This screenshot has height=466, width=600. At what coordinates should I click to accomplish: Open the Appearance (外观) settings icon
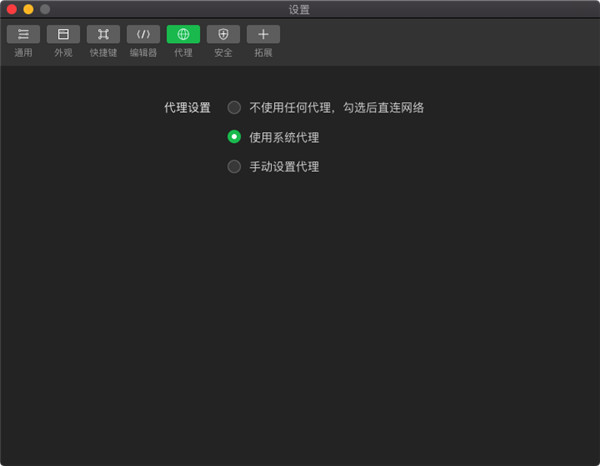tap(63, 34)
